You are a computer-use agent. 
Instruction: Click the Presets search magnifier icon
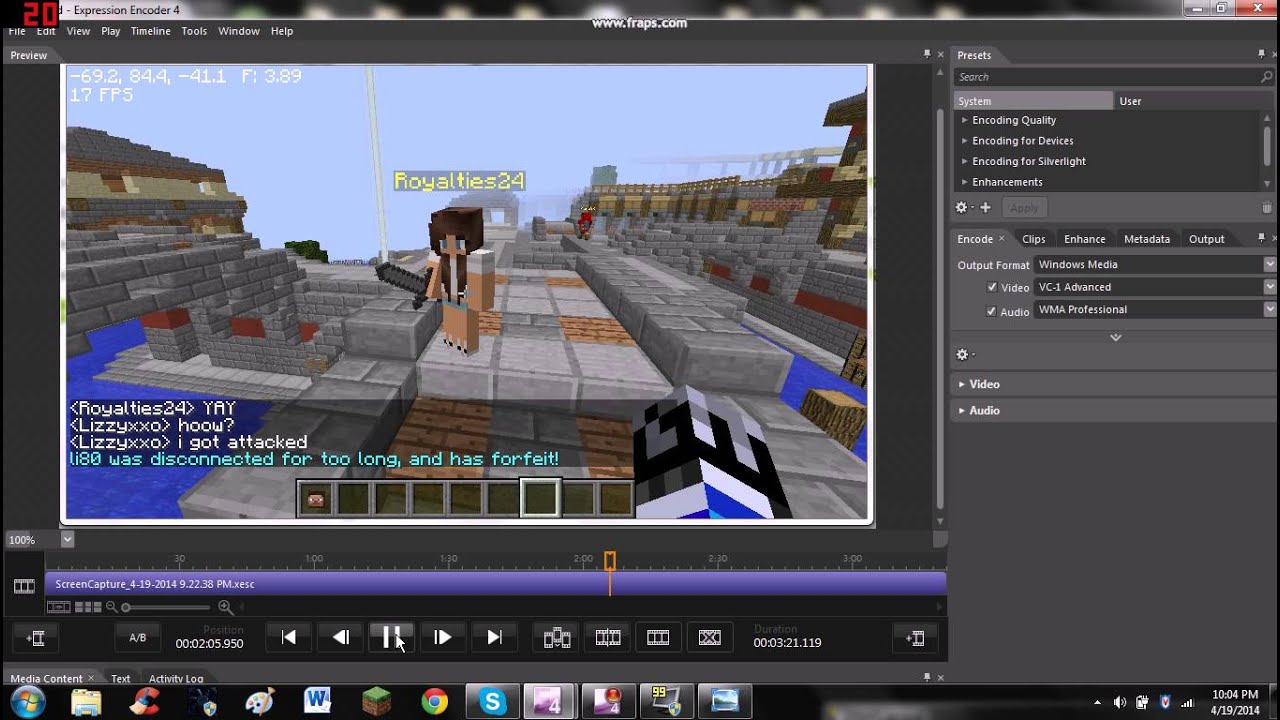point(1267,77)
